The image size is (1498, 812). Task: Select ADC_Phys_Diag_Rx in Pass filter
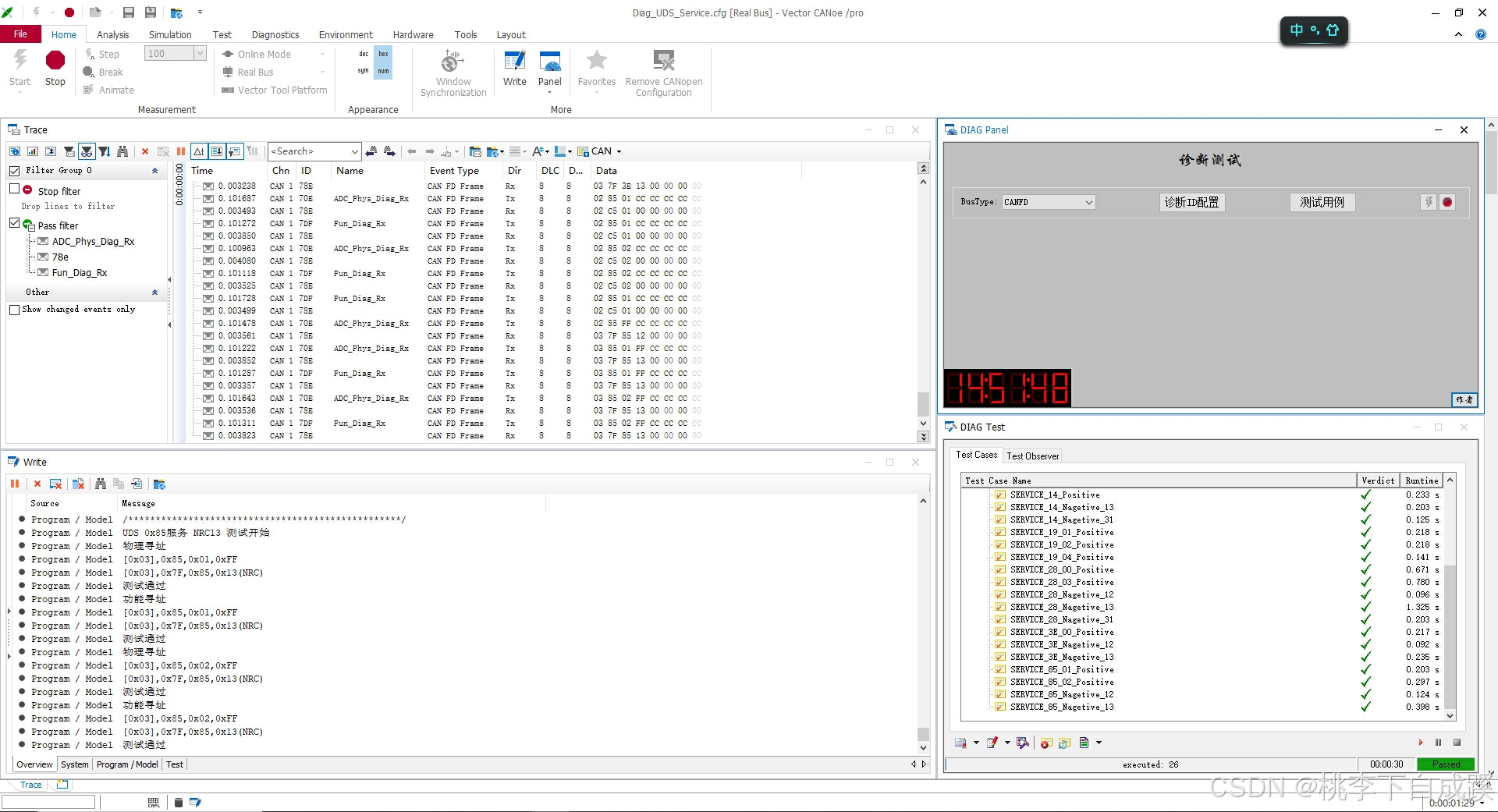click(x=93, y=242)
